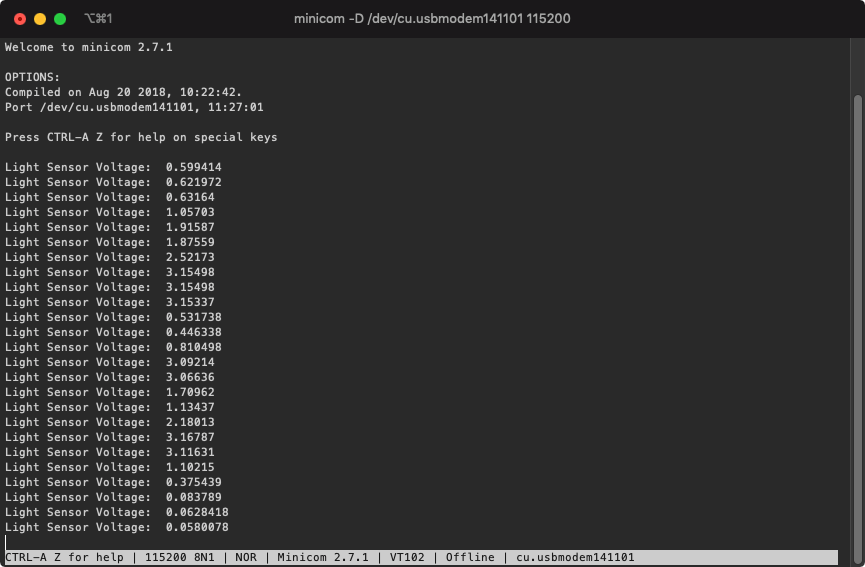Click the 'Welcome to minicom 2.7.1' line
The width and height of the screenshot is (865, 567).
tap(89, 47)
